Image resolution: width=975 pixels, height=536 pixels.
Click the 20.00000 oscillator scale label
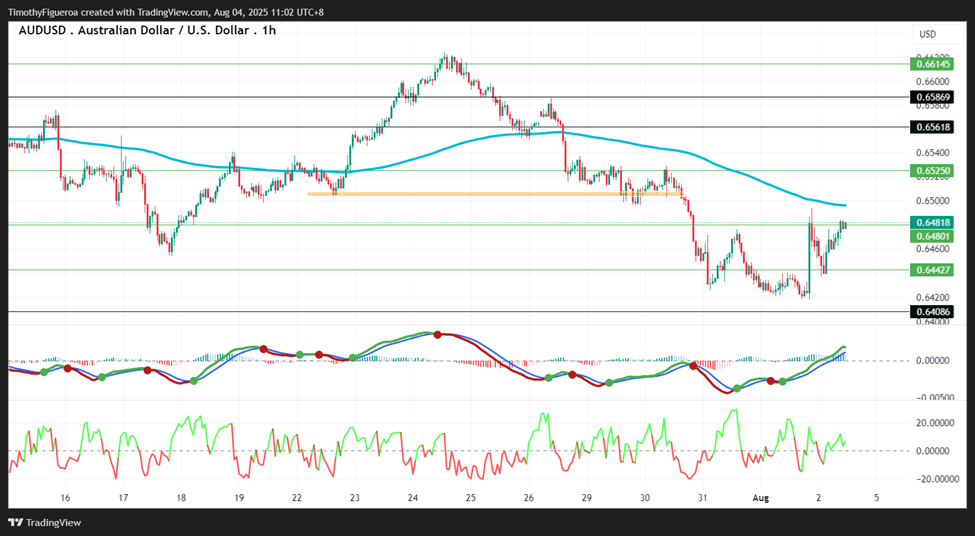coord(933,423)
